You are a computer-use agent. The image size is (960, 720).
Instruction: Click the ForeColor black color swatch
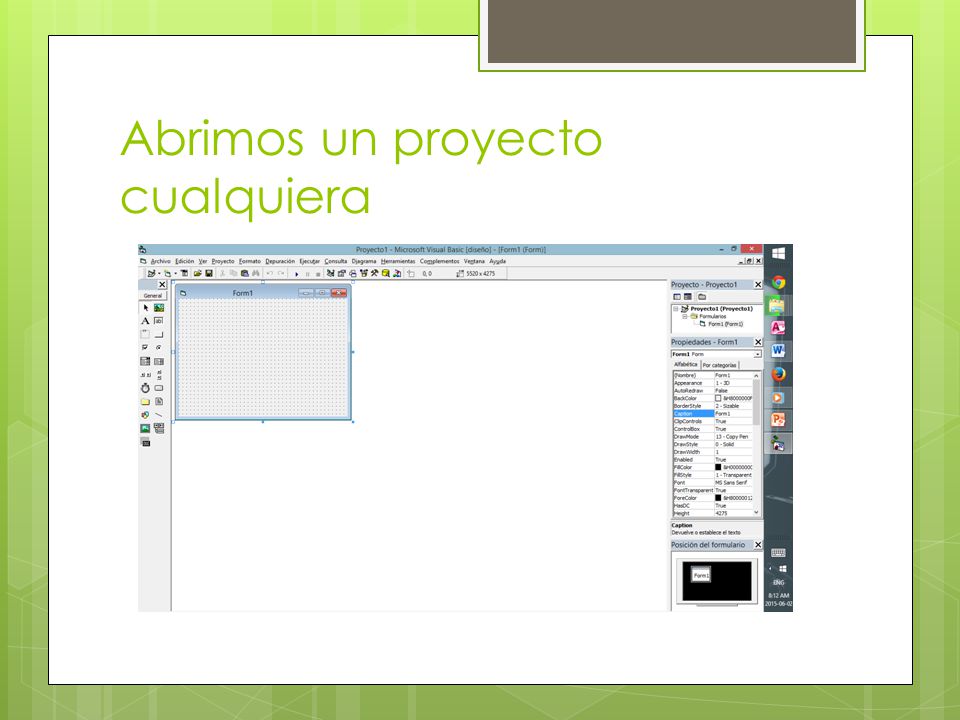coord(718,498)
